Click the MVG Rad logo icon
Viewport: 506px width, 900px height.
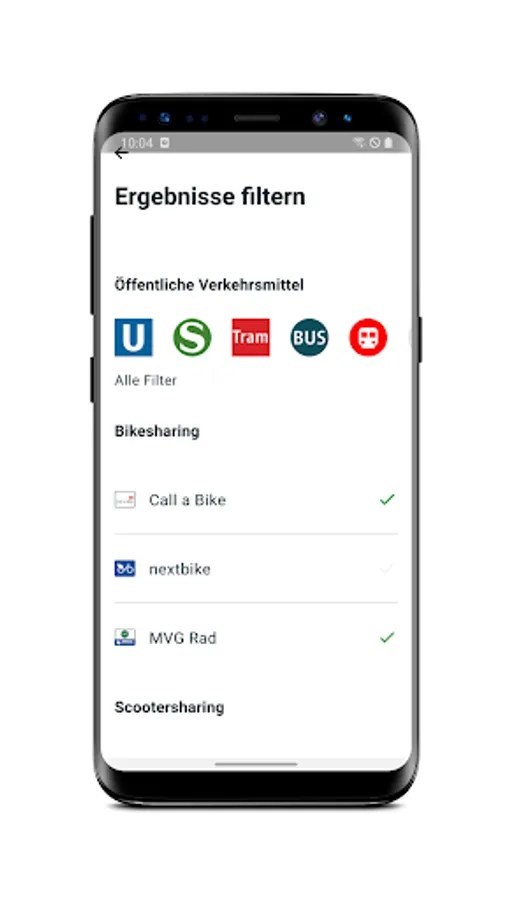tap(125, 638)
